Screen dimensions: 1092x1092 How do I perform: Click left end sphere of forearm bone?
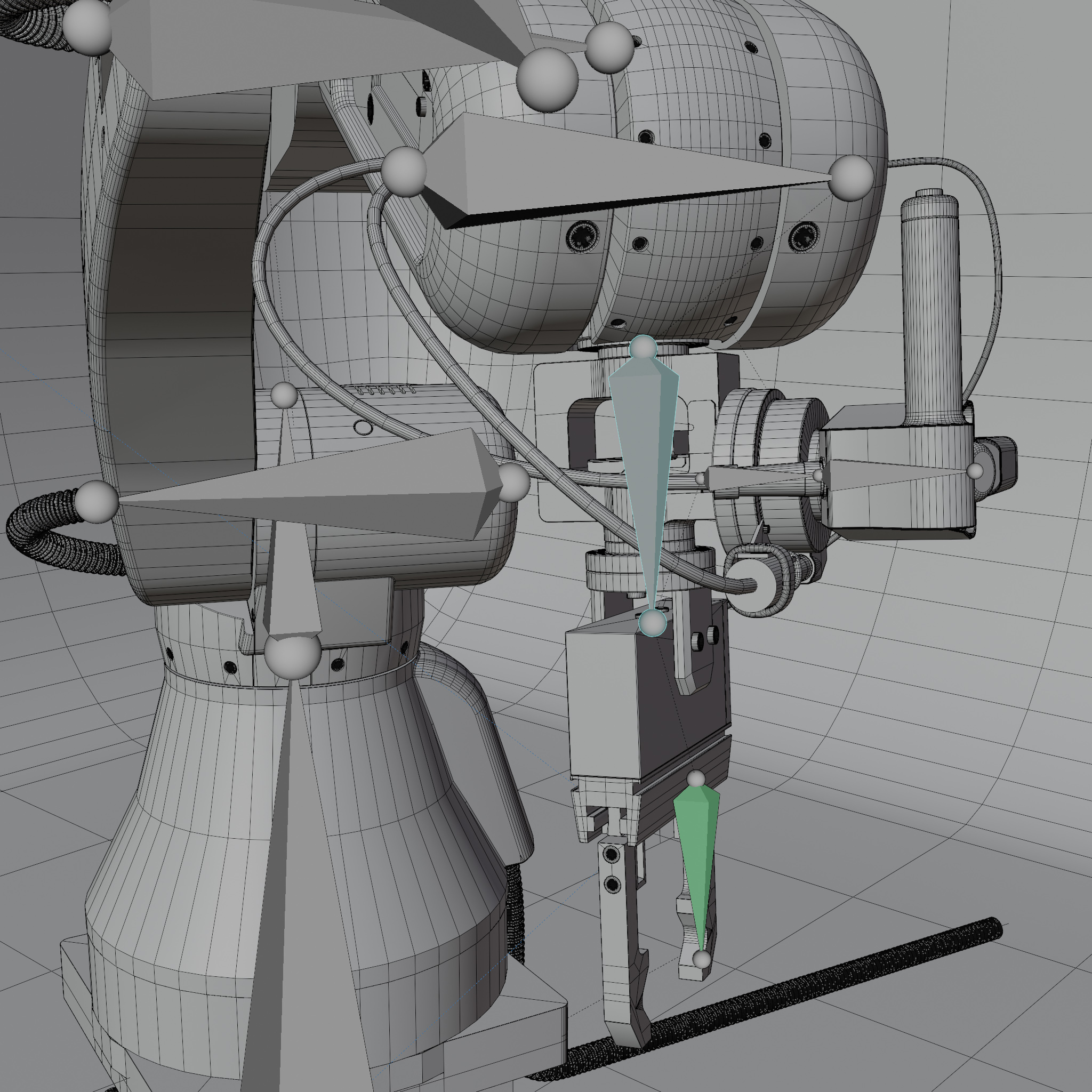tap(404, 171)
